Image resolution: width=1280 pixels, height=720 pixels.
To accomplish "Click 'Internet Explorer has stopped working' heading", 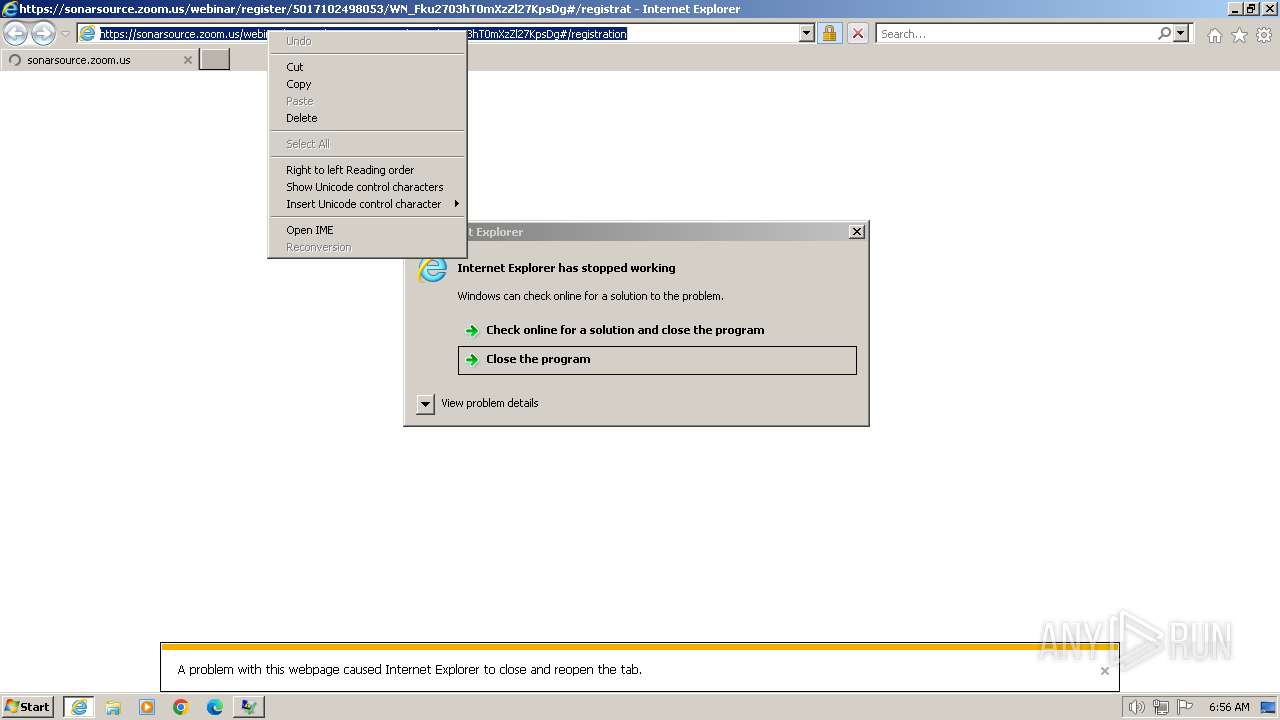I will (x=566, y=268).
